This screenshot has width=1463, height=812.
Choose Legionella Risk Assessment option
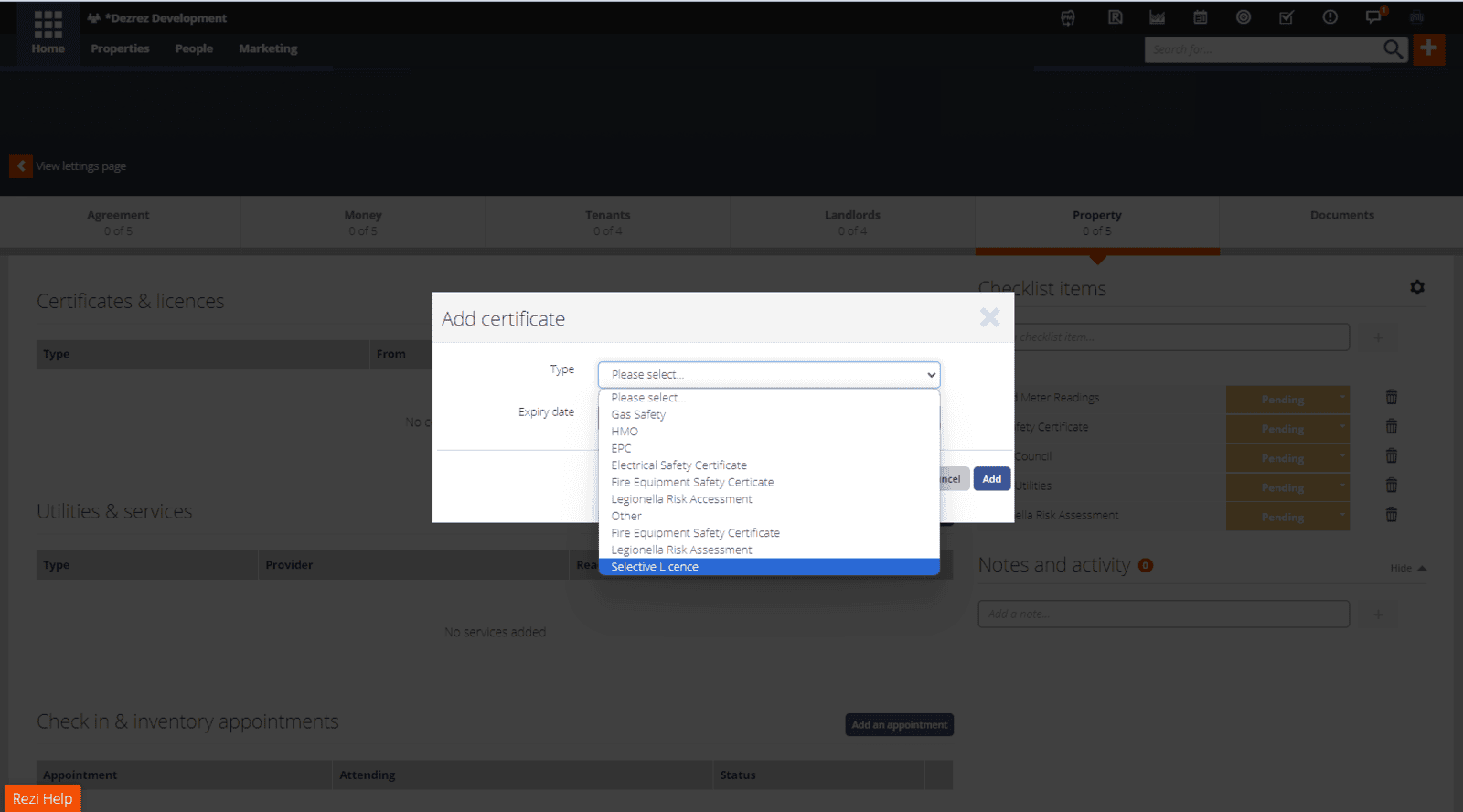click(x=769, y=550)
